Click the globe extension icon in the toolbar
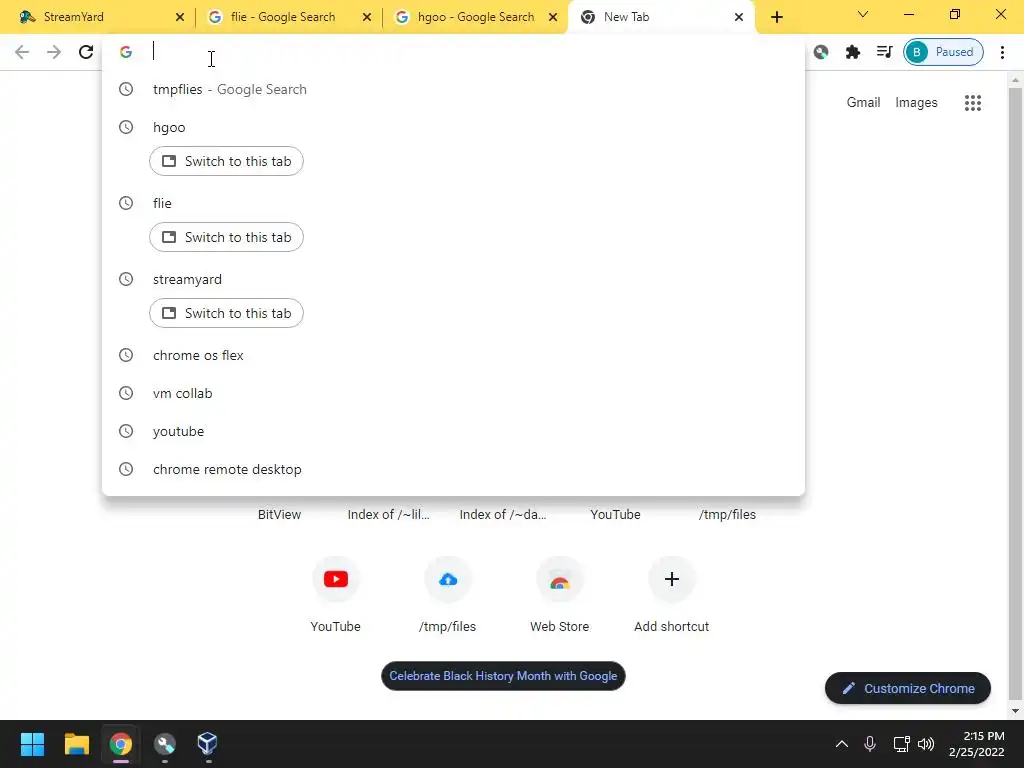Screen dimensions: 1024x768 point(821,52)
